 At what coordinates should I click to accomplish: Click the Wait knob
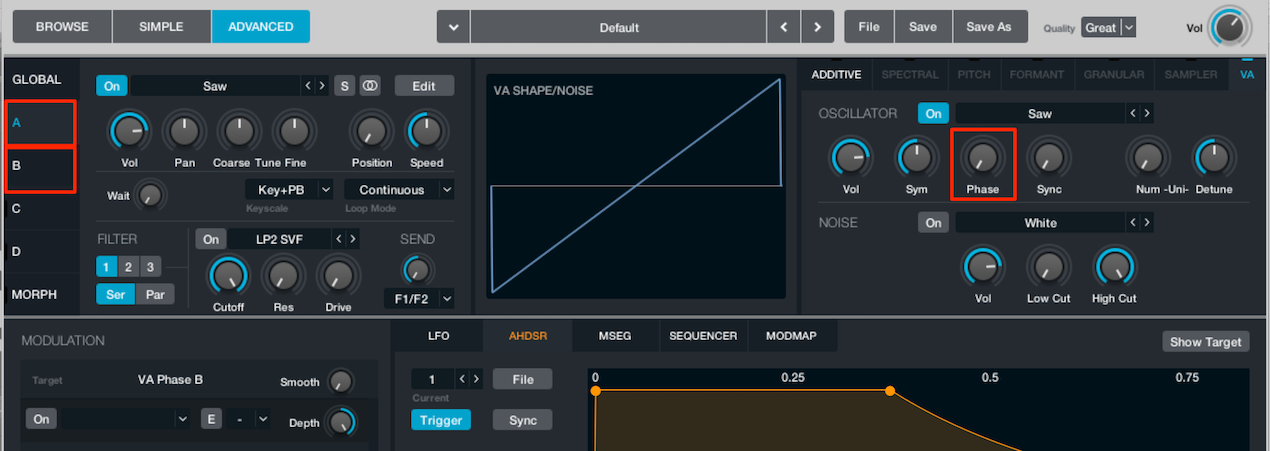click(150, 195)
